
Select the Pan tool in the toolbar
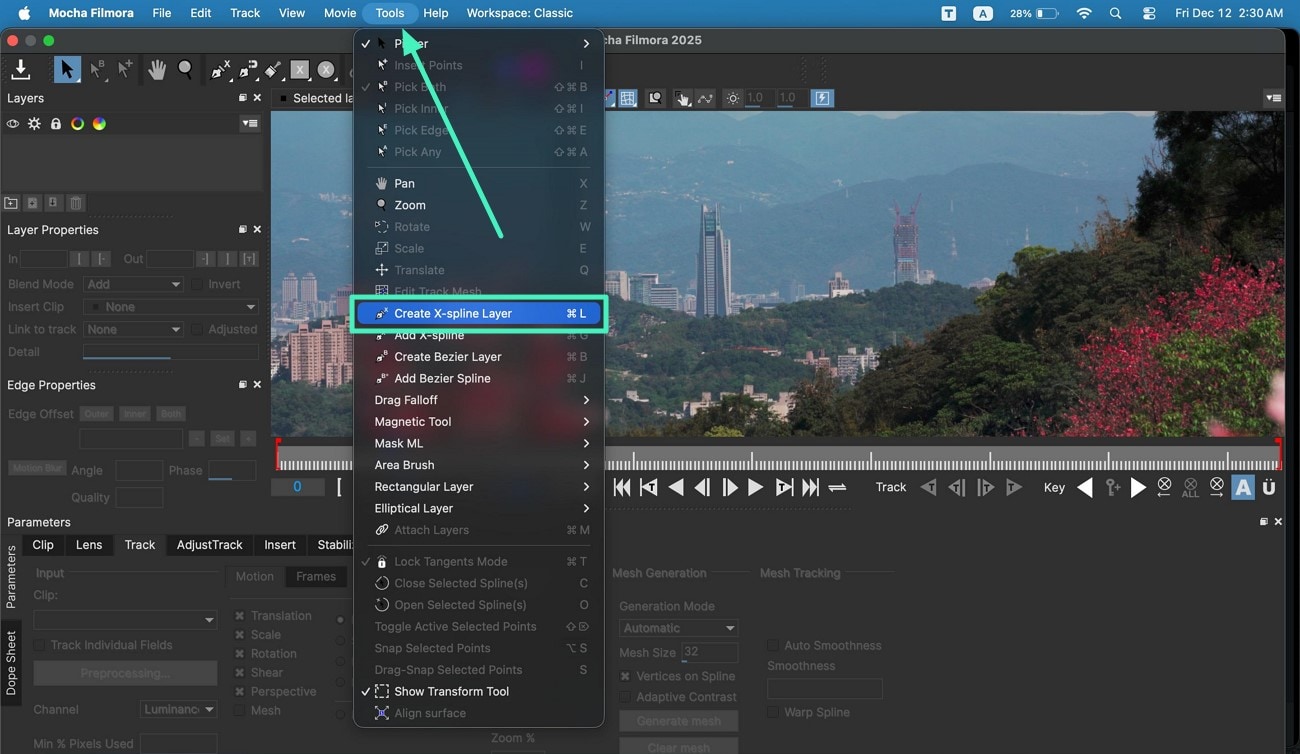(157, 69)
